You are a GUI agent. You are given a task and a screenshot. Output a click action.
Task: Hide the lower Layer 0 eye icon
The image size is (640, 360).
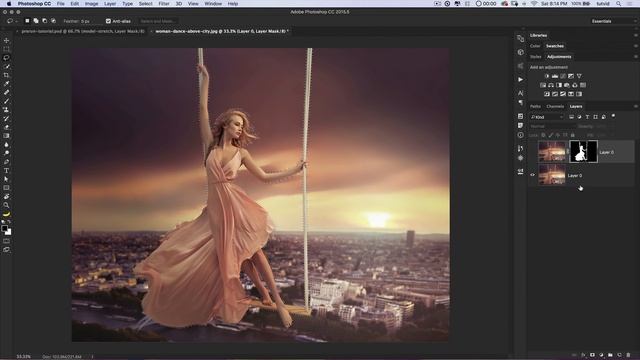532,175
